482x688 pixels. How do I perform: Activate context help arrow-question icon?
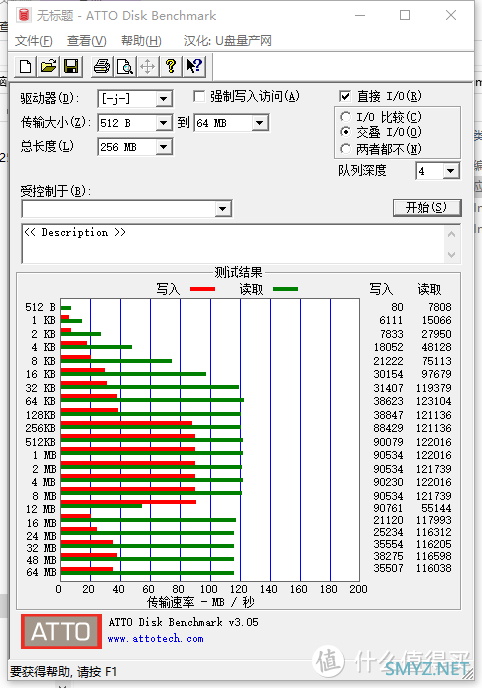pos(194,67)
